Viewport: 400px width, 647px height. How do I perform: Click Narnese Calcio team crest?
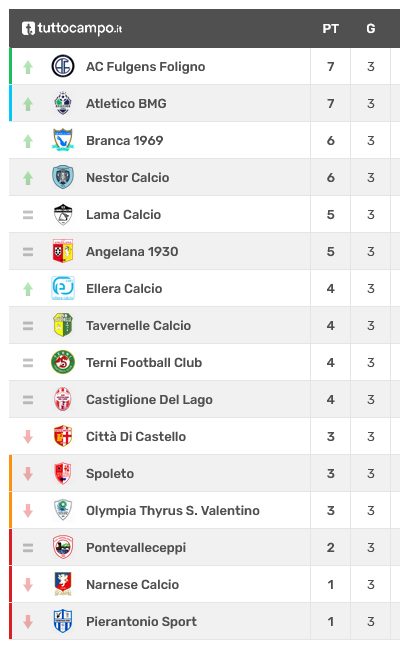pyautogui.click(x=63, y=584)
